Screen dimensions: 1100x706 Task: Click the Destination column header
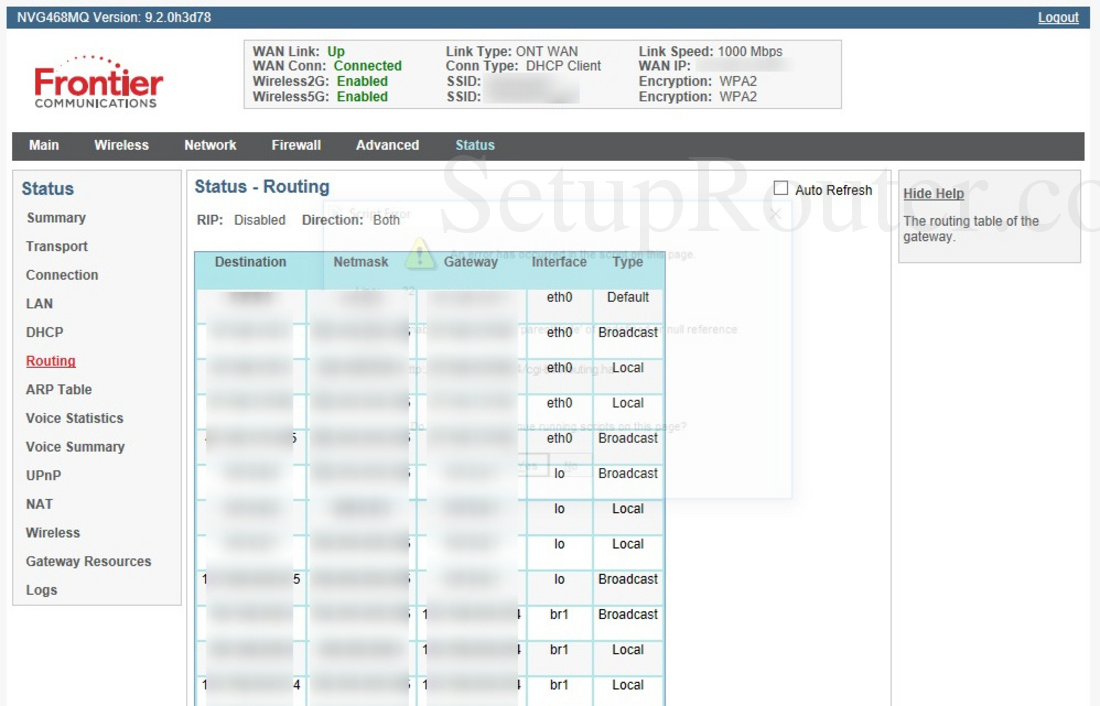pyautogui.click(x=250, y=262)
